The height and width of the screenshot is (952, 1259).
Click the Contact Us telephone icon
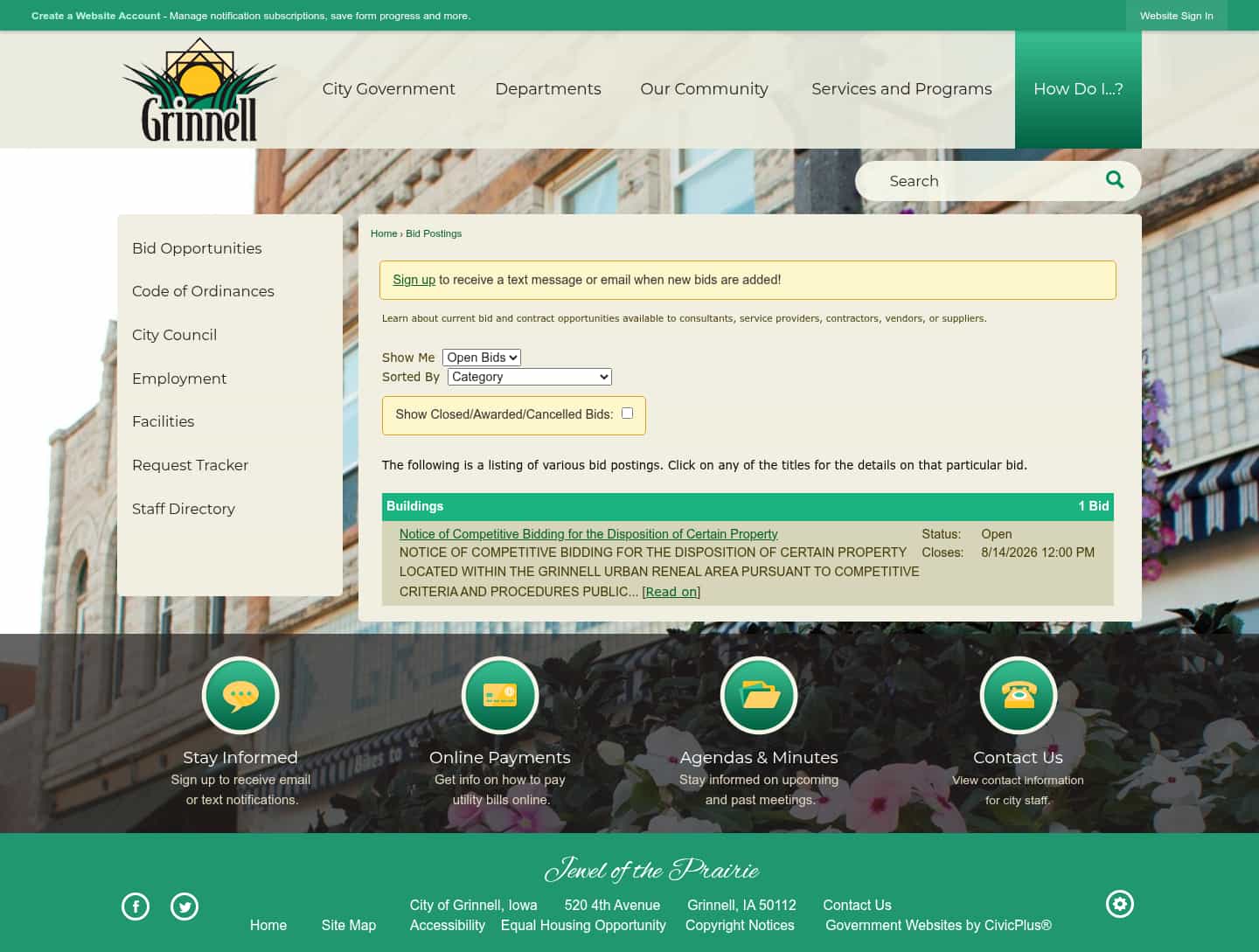pyautogui.click(x=1019, y=696)
